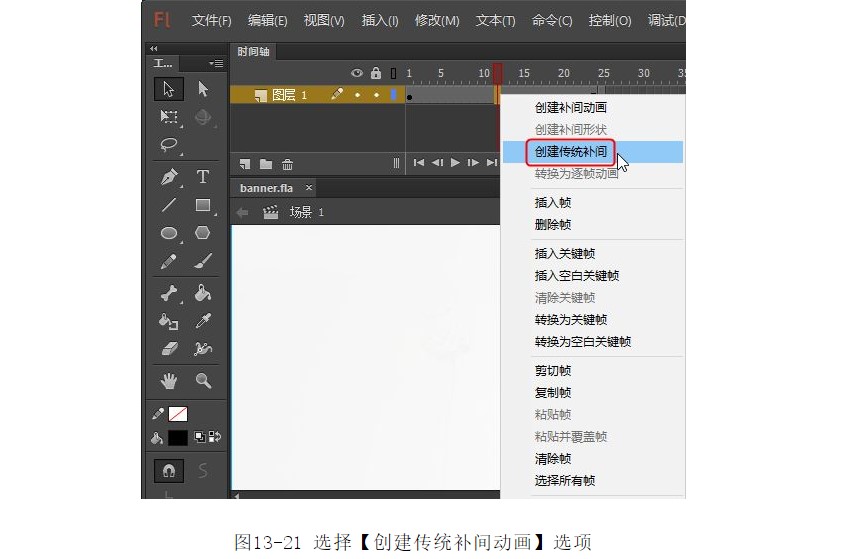The height and width of the screenshot is (559, 861).
Task: Toggle visibility of all layers eye icon
Action: [357, 73]
